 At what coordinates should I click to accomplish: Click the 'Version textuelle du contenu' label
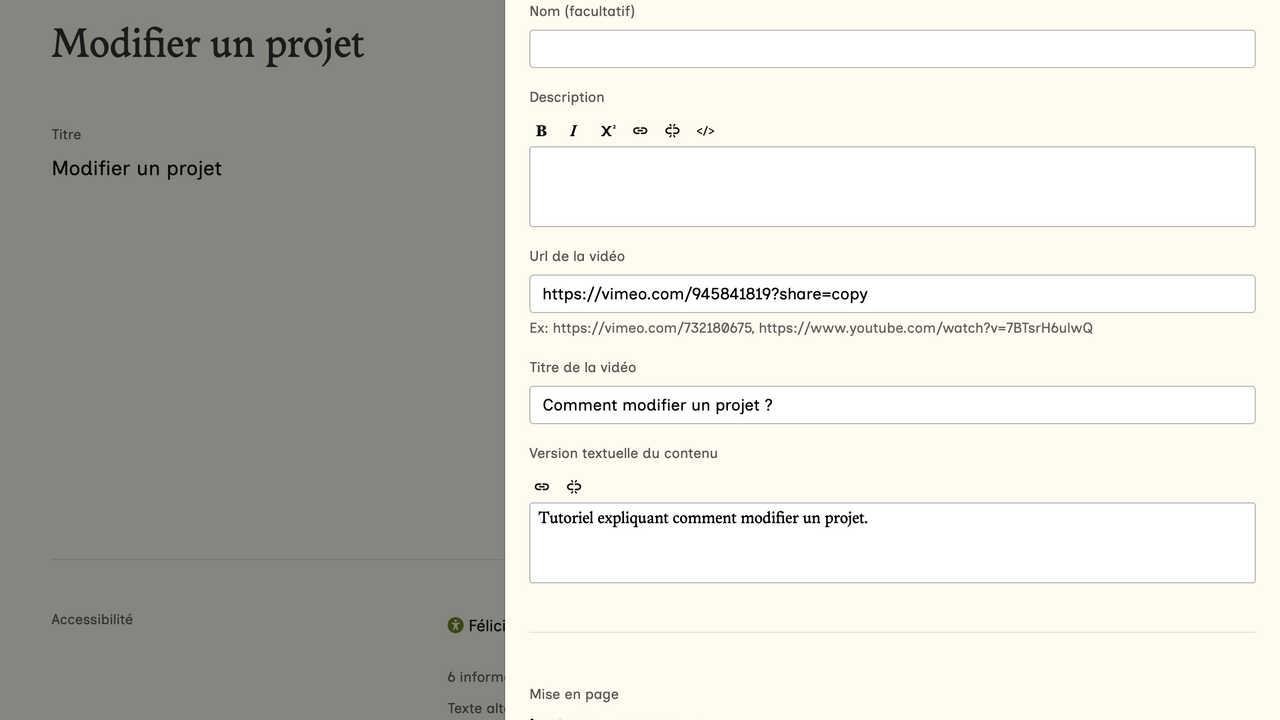623,453
